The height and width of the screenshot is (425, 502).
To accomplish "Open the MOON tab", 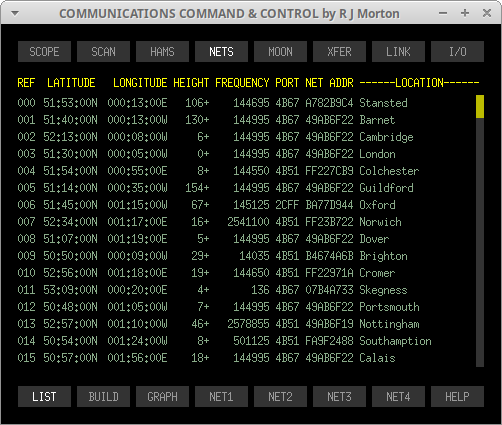I will click(280, 52).
